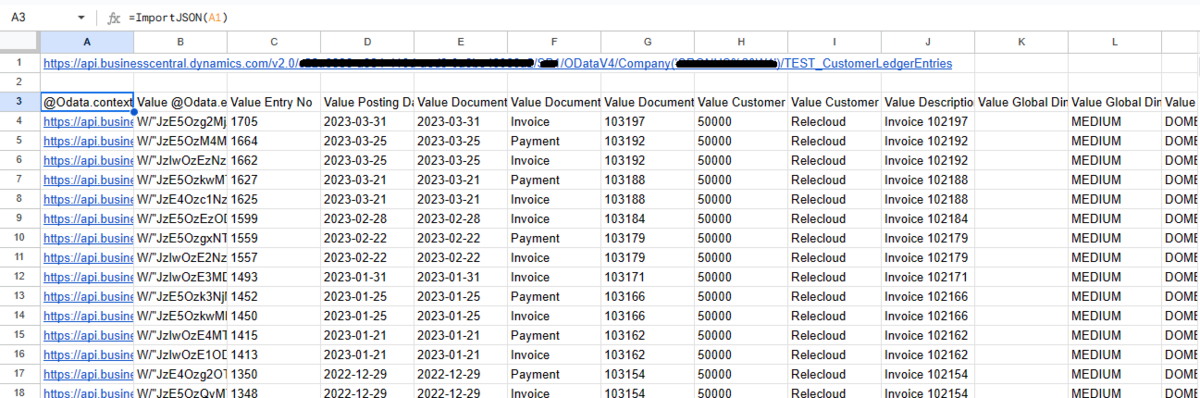
Task: Select column D header
Action: point(367,42)
